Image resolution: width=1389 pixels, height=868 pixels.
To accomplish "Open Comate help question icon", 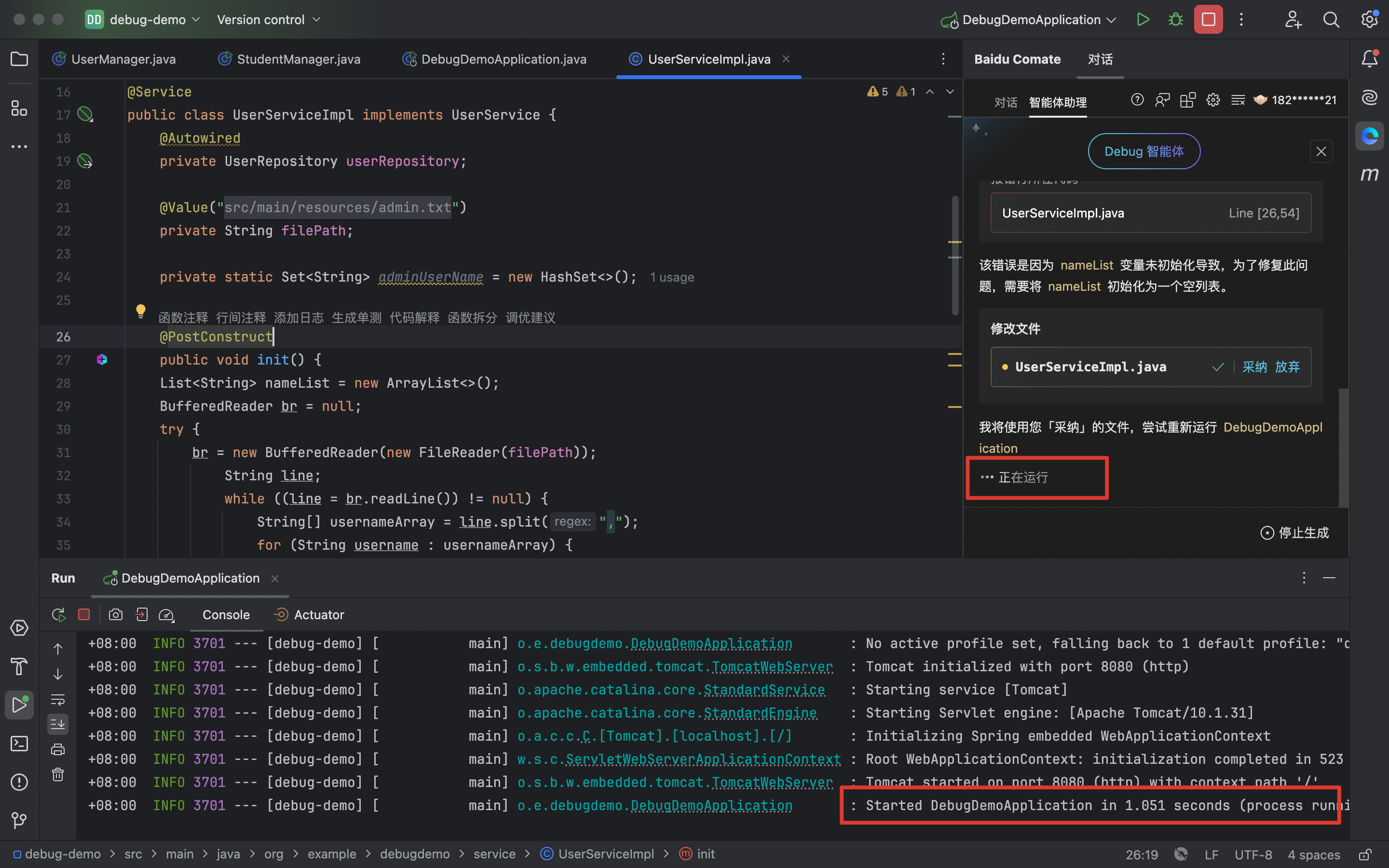I will 1137,100.
